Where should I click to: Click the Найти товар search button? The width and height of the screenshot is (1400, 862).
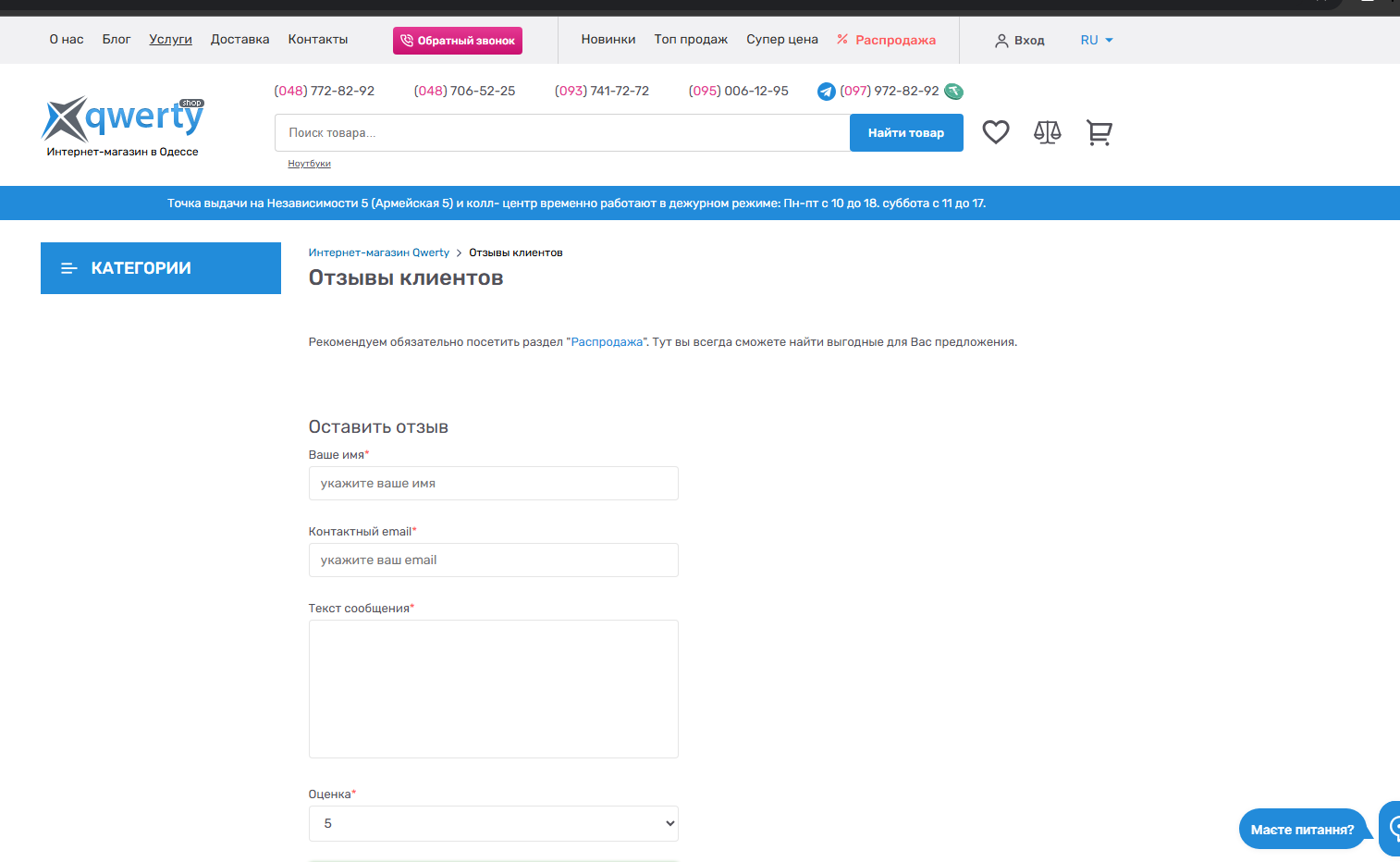[x=905, y=133]
